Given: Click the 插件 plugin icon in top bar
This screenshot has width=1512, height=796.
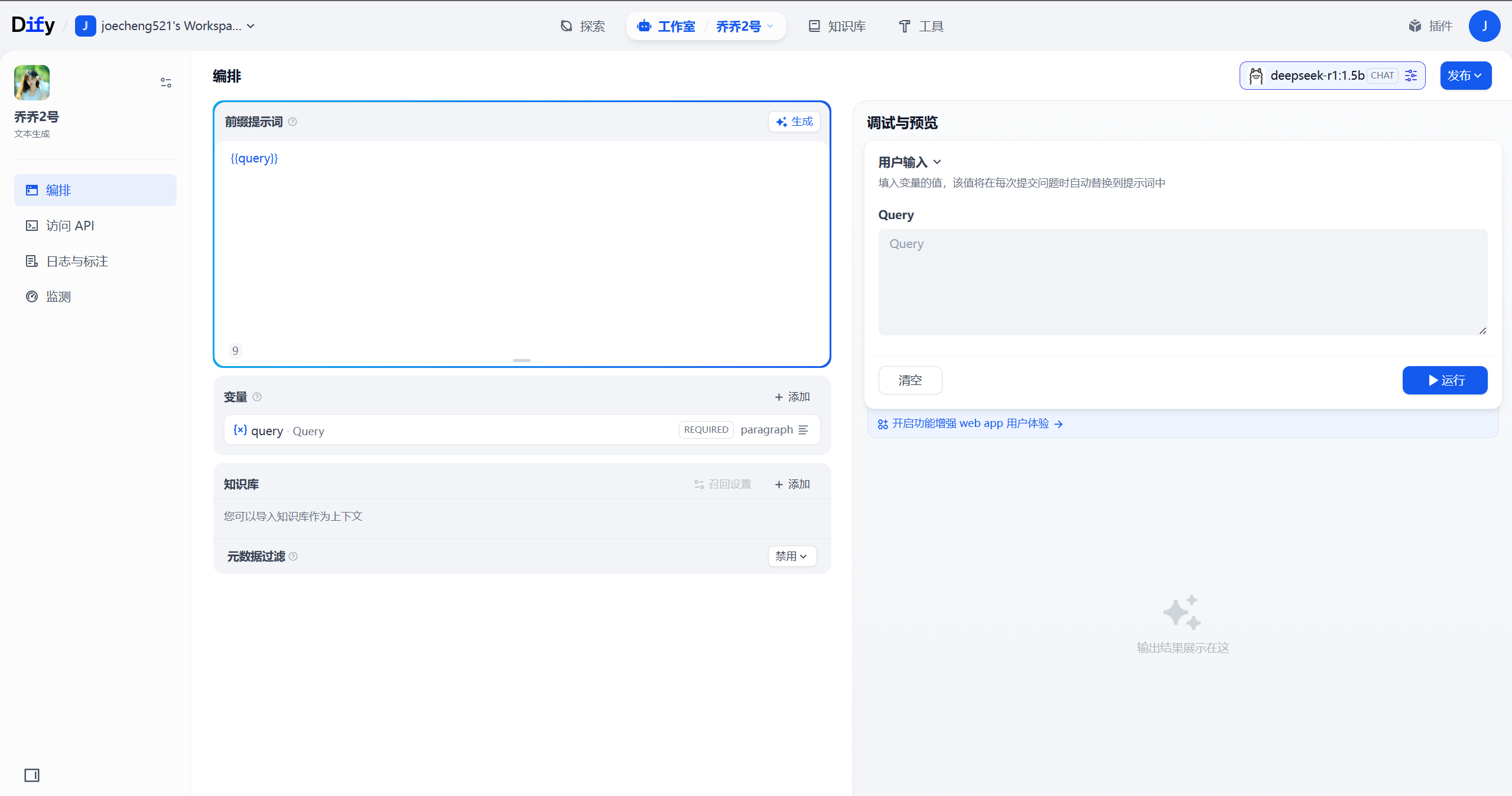Looking at the screenshot, I should point(1415,26).
